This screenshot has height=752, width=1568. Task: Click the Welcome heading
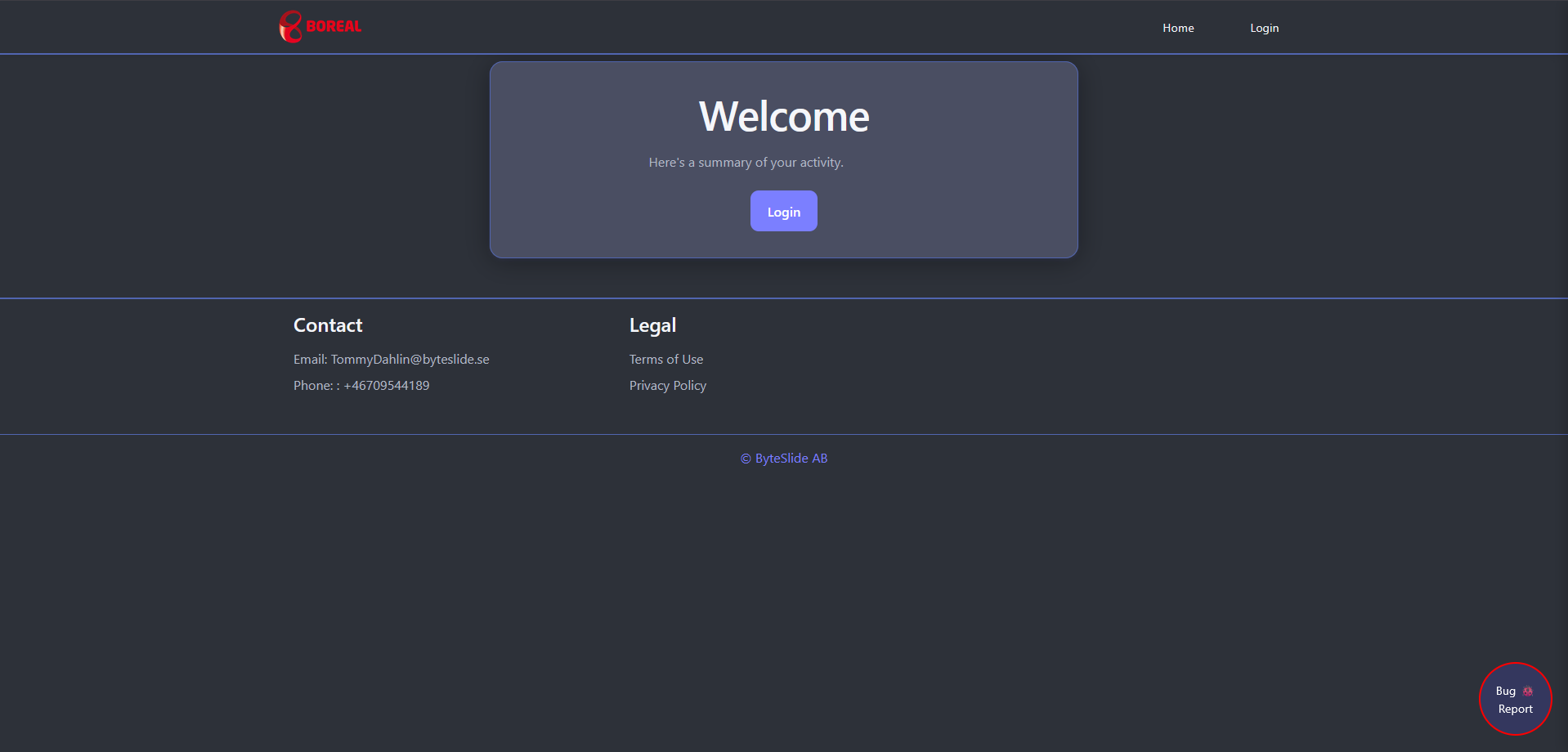(783, 115)
